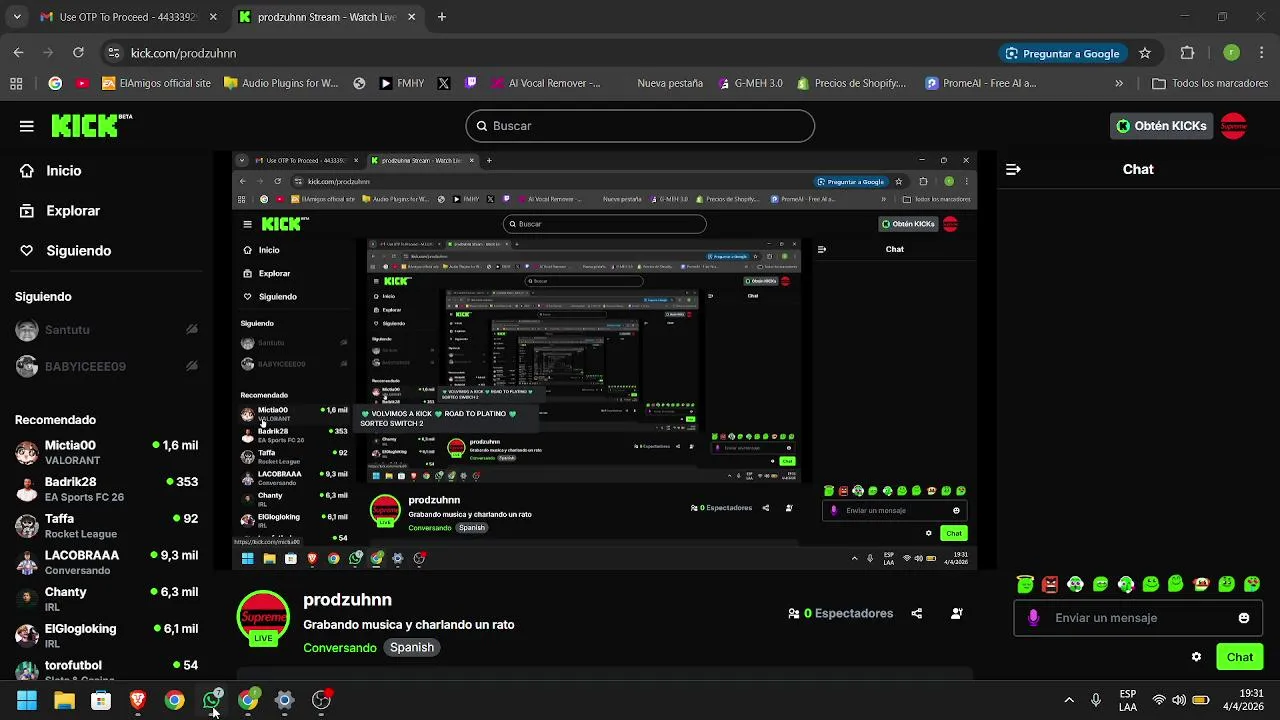
Task: Send message with green Chat button
Action: pyautogui.click(x=1240, y=657)
